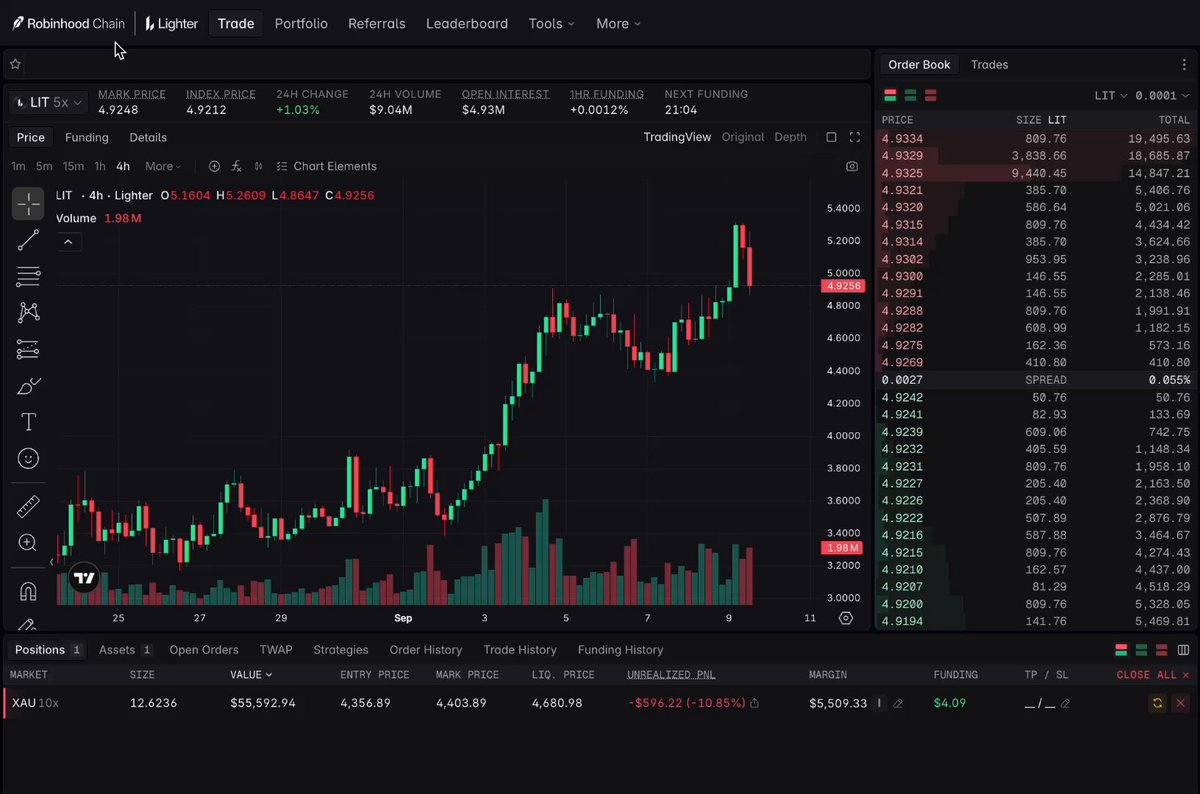The width and height of the screenshot is (1200, 794).
Task: Show both bids and asks in order book
Action: pyautogui.click(x=890, y=96)
